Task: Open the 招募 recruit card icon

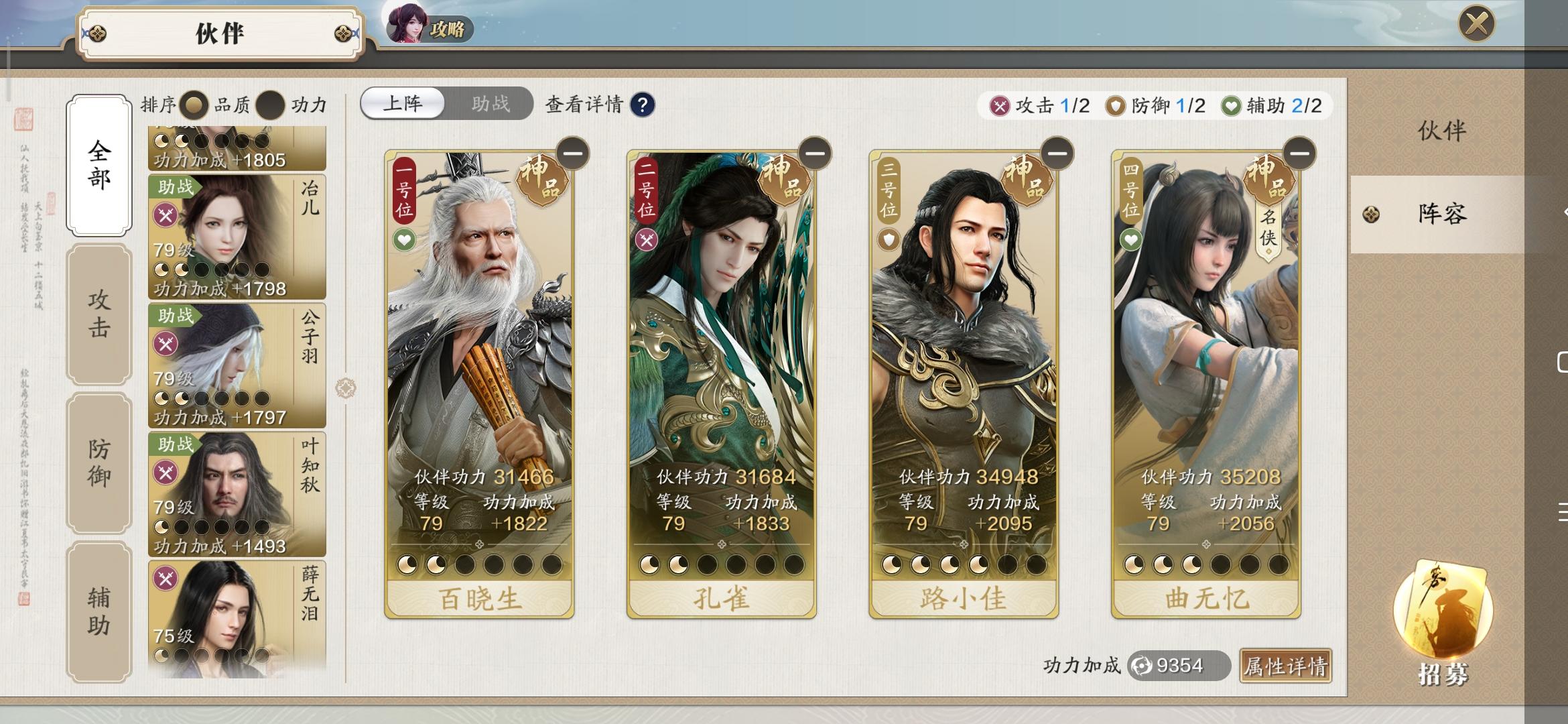Action: 1443,622
